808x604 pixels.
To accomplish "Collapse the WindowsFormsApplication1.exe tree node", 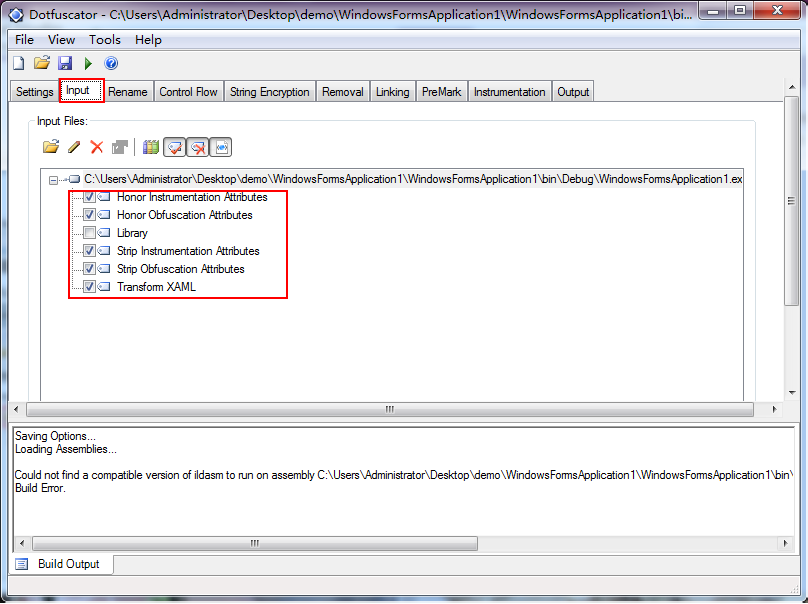I will pyautogui.click(x=53, y=180).
